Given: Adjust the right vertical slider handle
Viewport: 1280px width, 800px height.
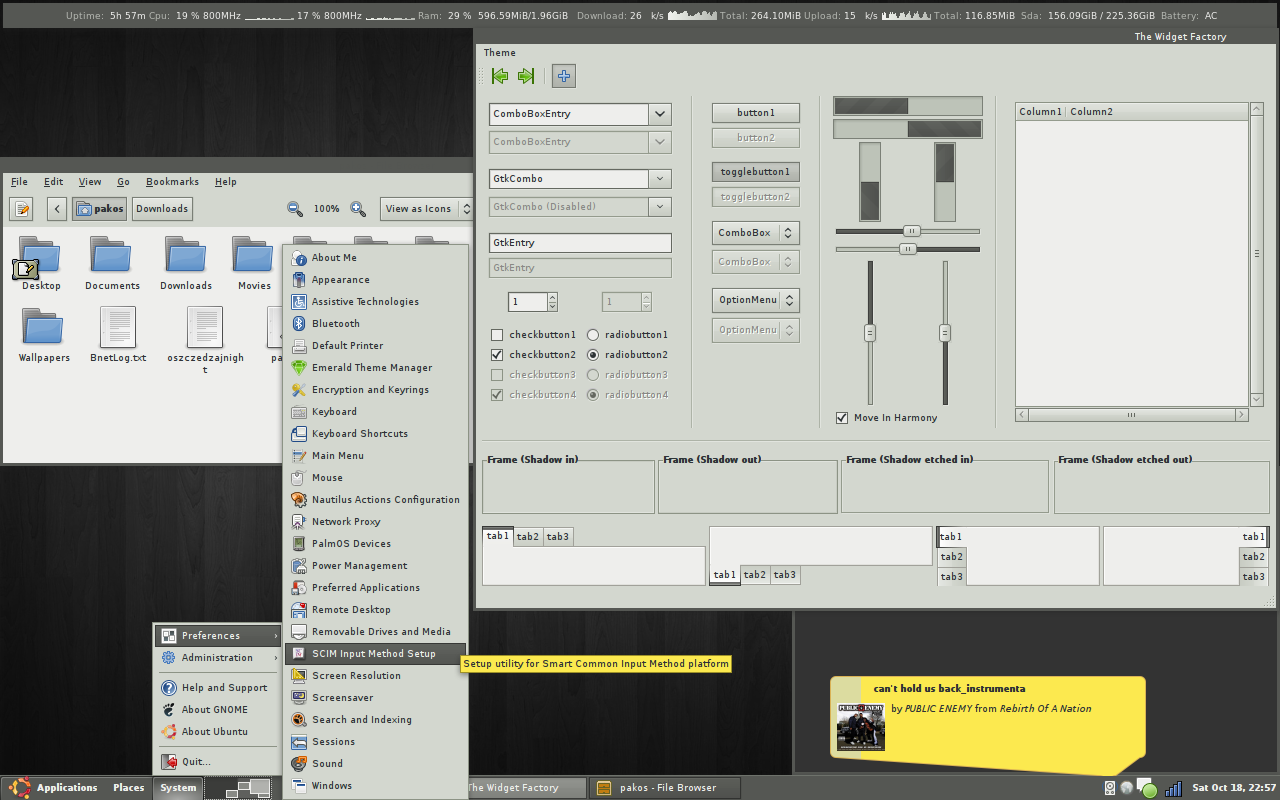Looking at the screenshot, I should click(x=944, y=333).
